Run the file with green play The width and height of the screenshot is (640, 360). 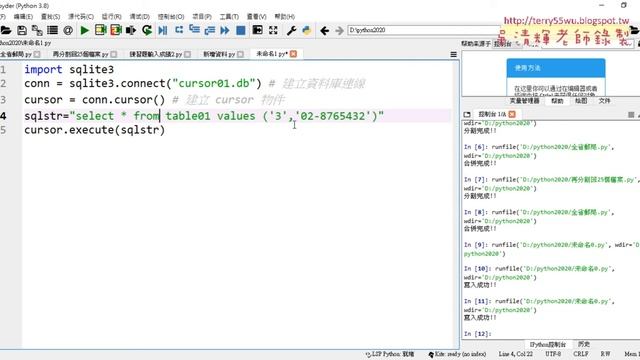[x=84, y=30]
